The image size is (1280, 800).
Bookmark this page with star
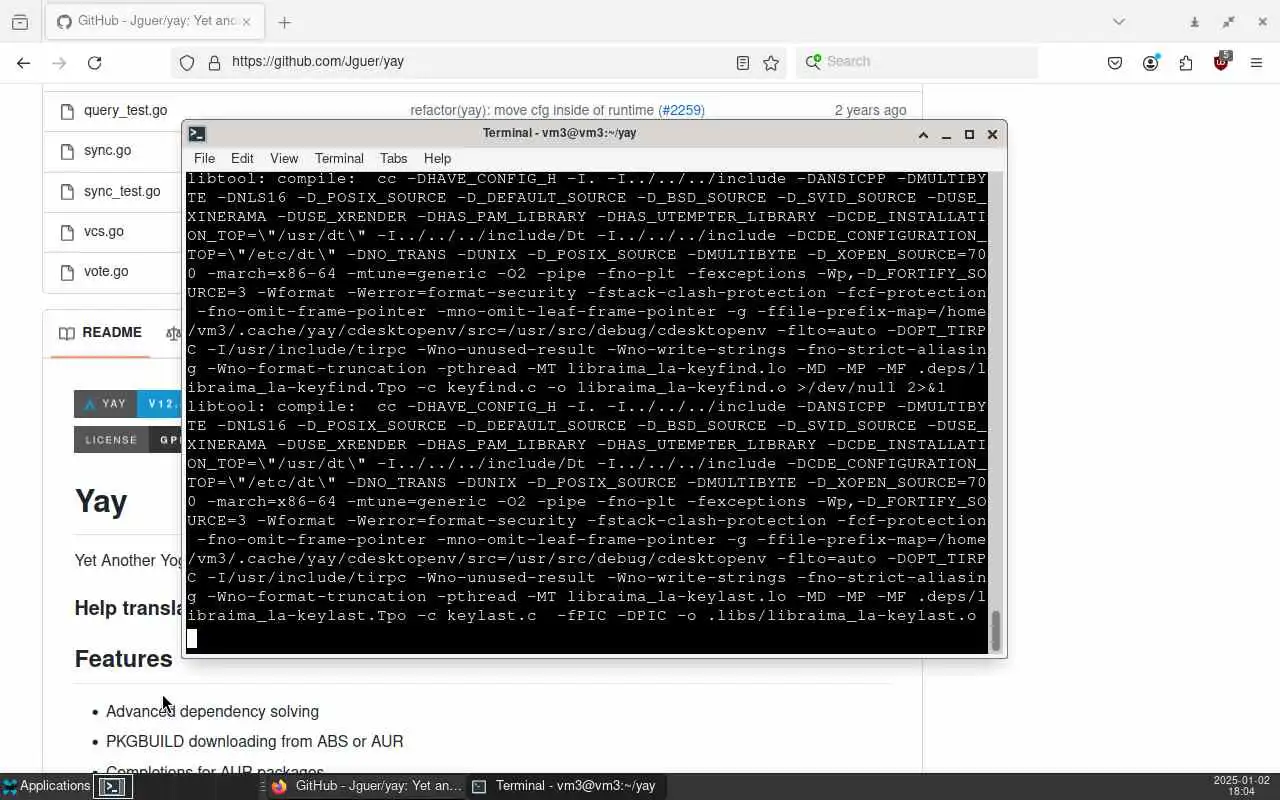pos(771,62)
